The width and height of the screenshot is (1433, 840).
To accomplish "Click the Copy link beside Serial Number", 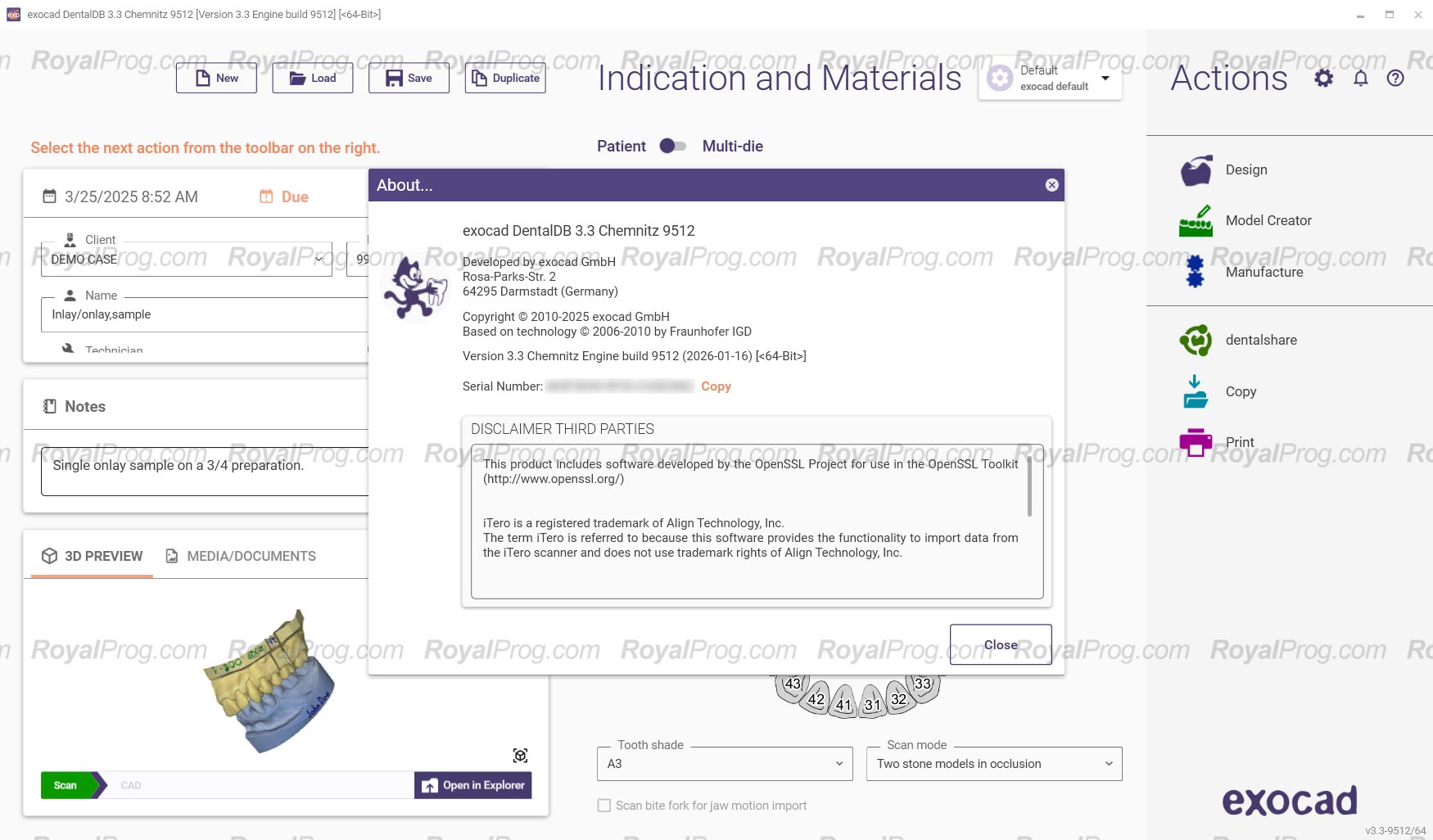I will point(716,386).
